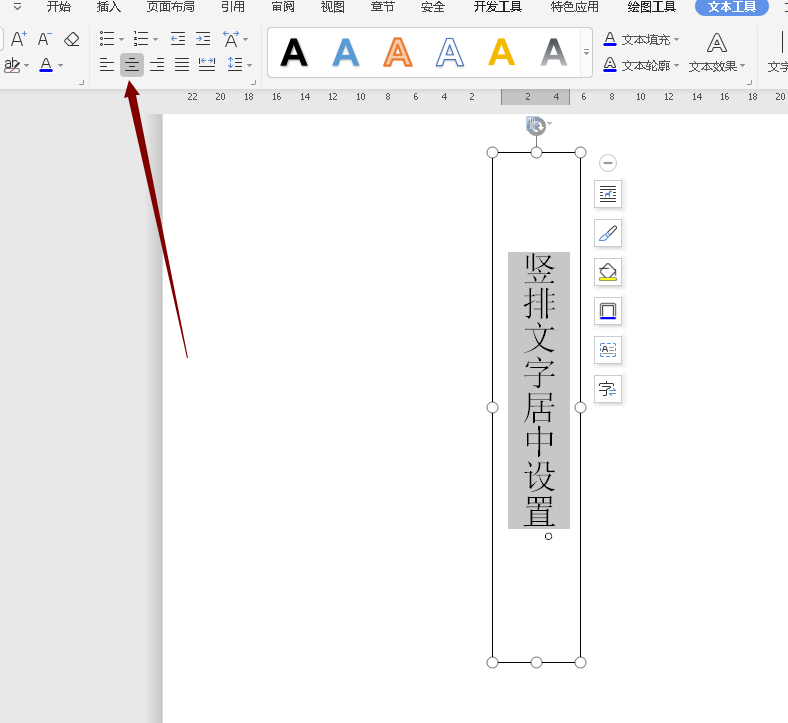
Task: Open the 页面布局 tab
Action: [171, 7]
